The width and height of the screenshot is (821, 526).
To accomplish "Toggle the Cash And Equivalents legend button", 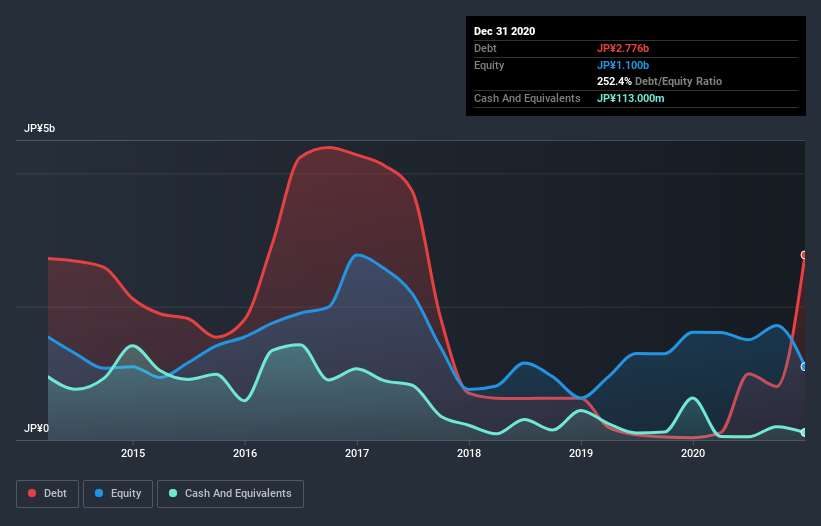I will pos(230,494).
